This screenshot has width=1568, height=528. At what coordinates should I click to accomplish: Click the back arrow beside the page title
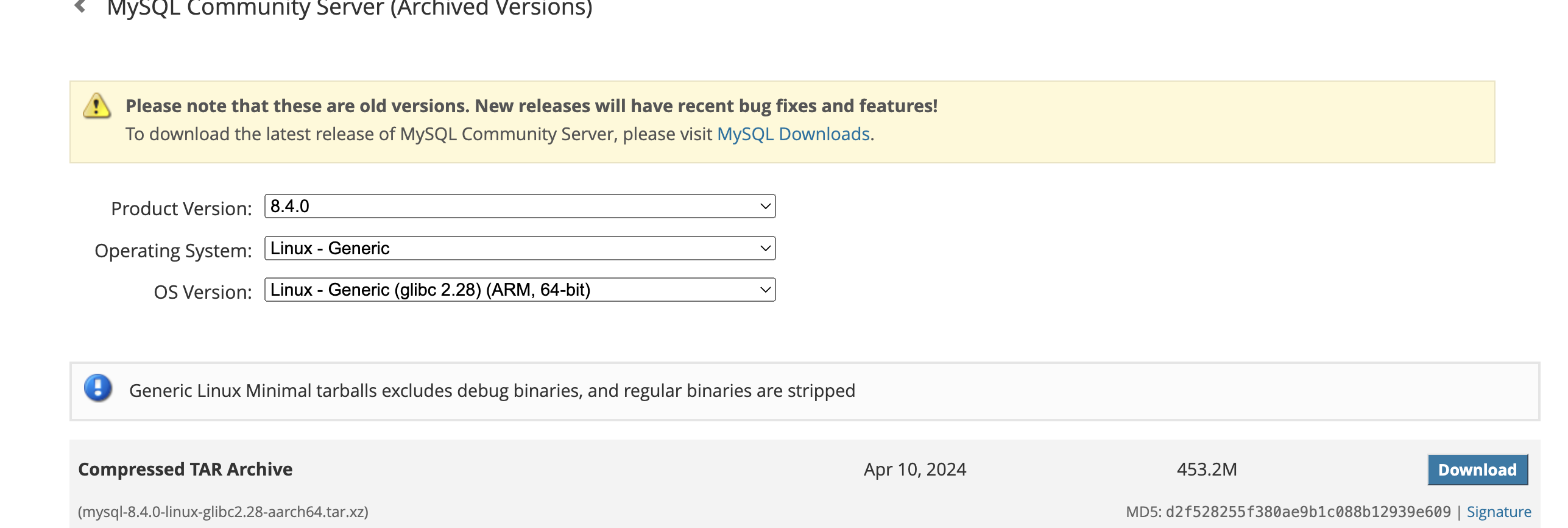click(x=80, y=7)
